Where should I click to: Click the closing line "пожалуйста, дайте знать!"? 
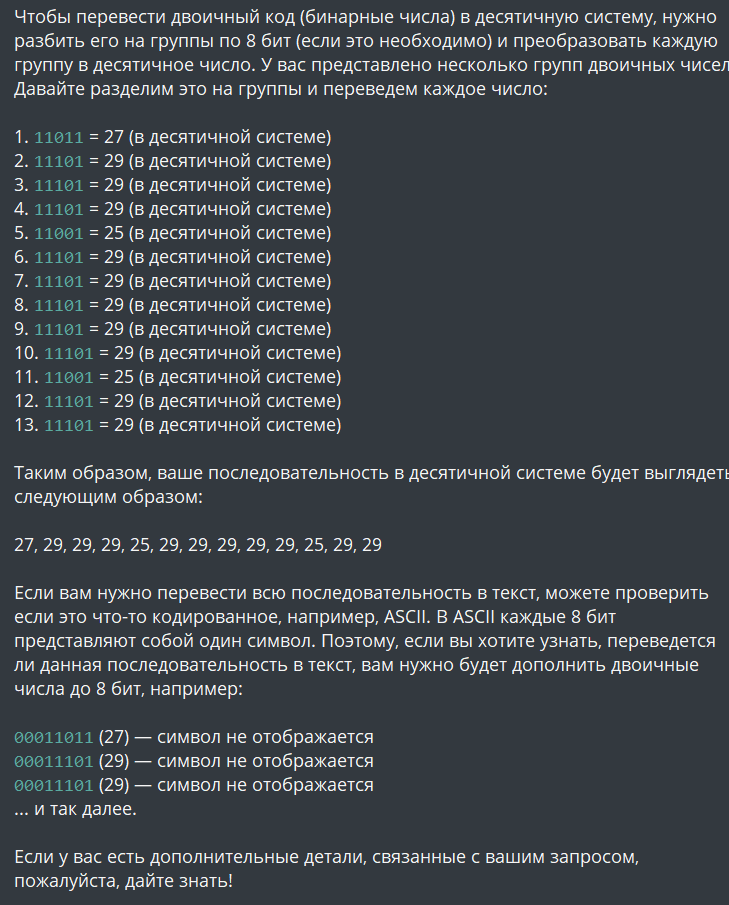[x=124, y=881]
